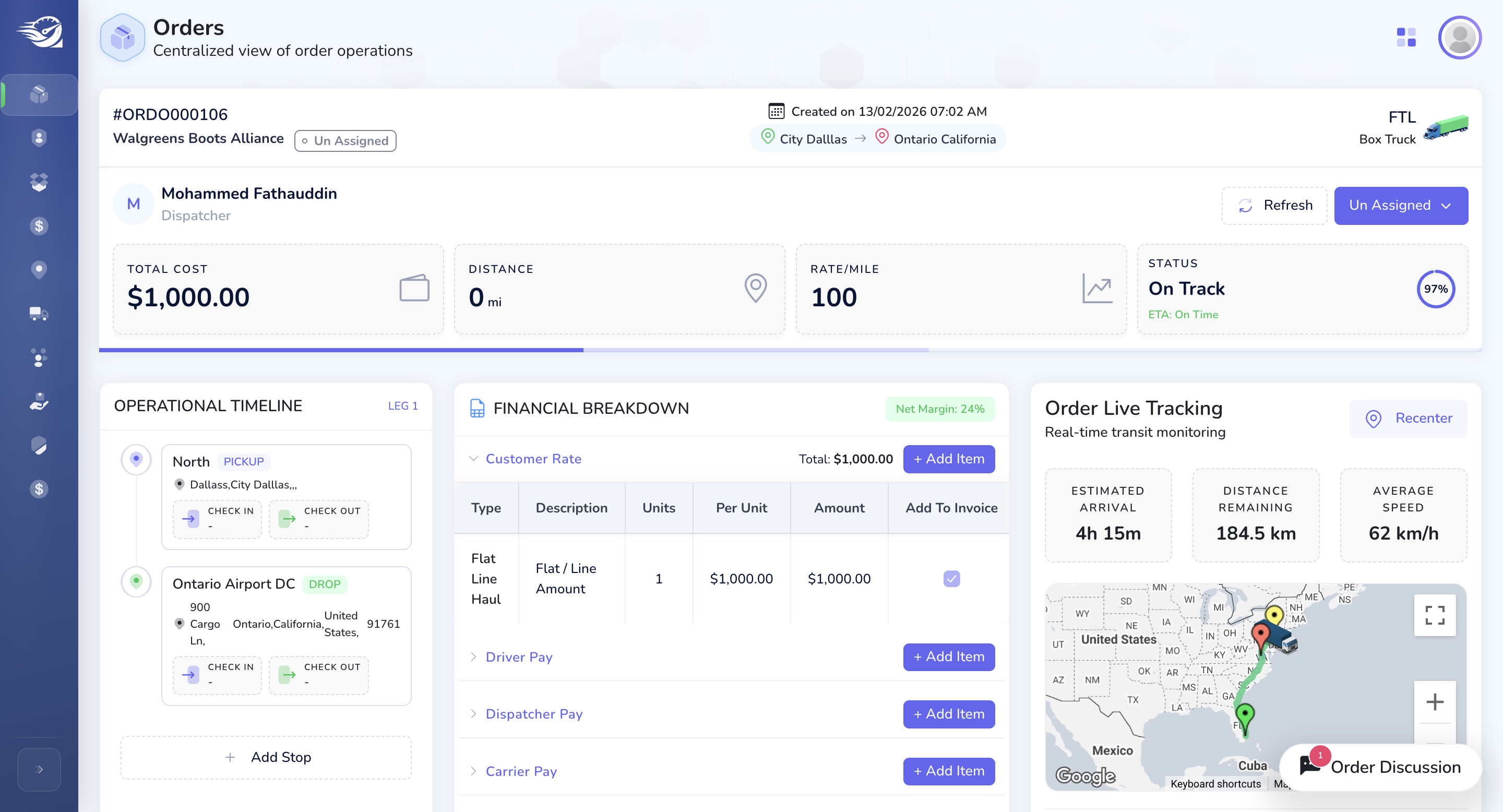Click Ontario Airport DC Check Out box

318,675
